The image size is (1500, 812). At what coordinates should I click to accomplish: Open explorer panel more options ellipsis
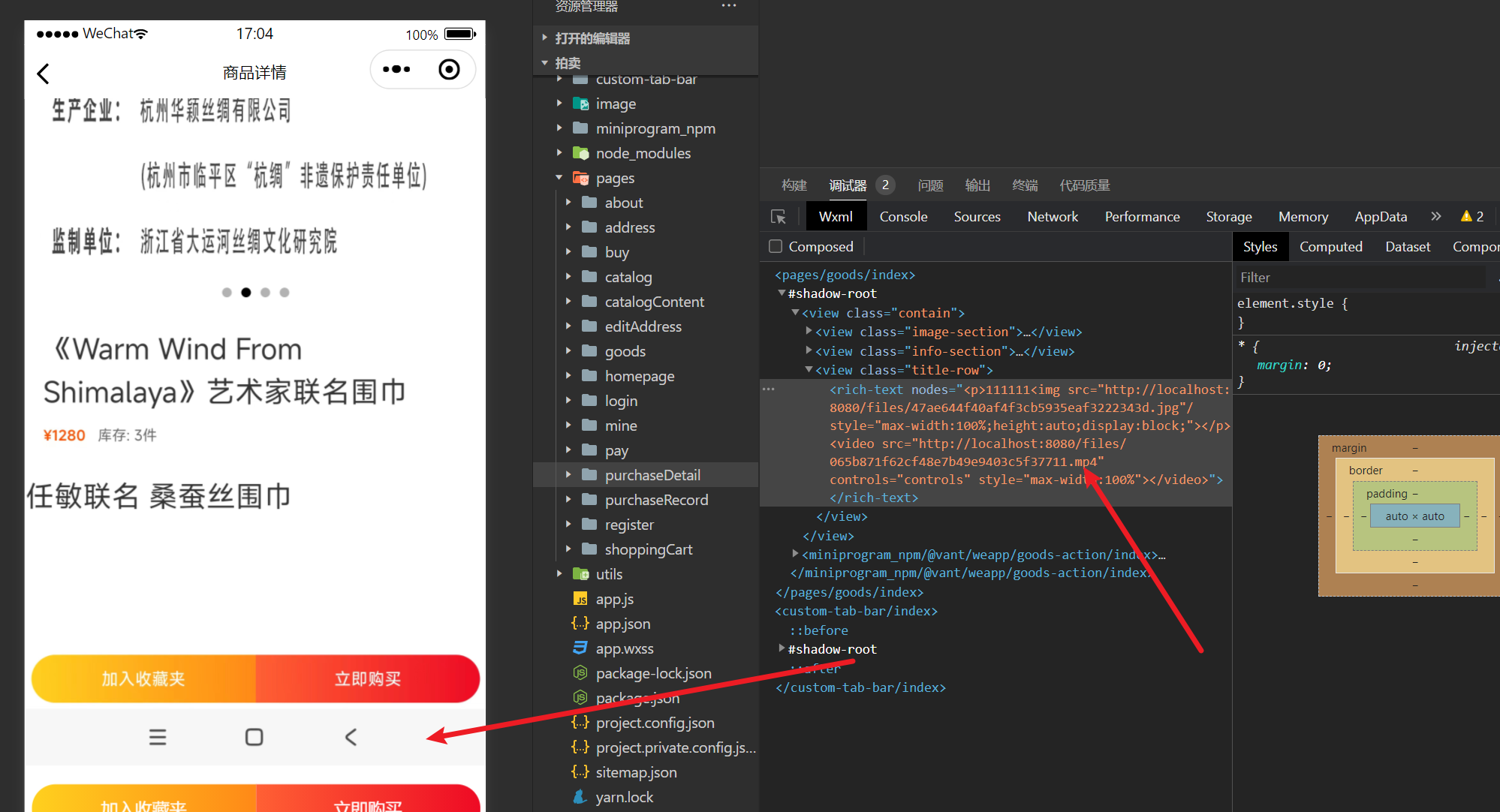click(728, 6)
